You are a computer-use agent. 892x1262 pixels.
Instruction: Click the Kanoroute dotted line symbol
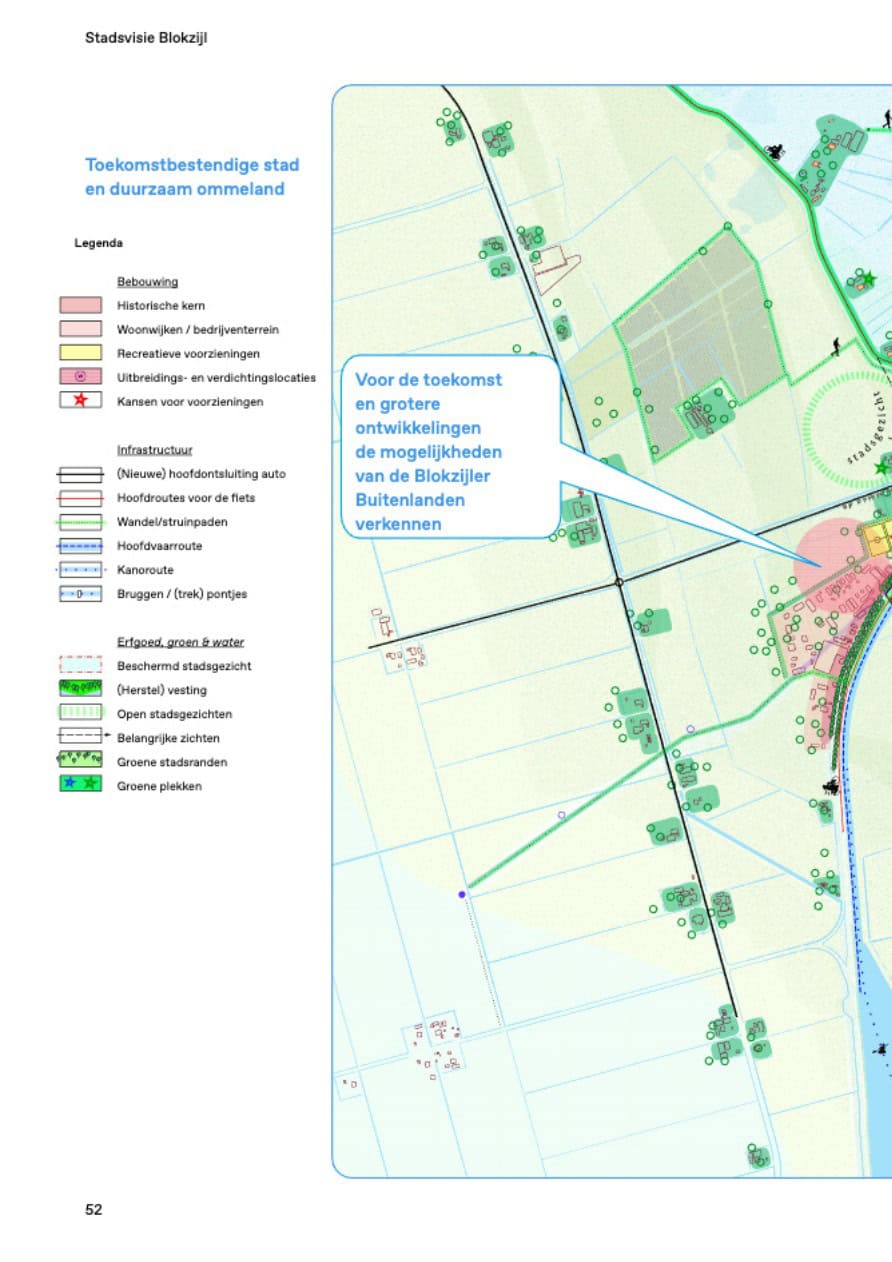click(81, 570)
